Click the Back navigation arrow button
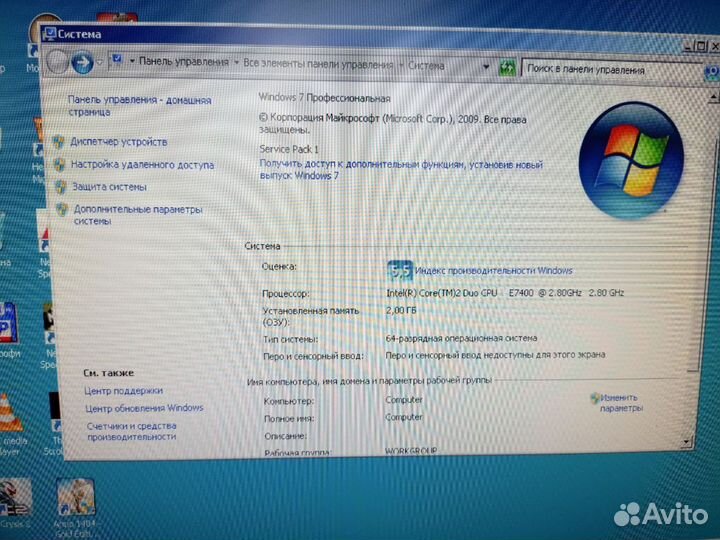 [x=57, y=62]
